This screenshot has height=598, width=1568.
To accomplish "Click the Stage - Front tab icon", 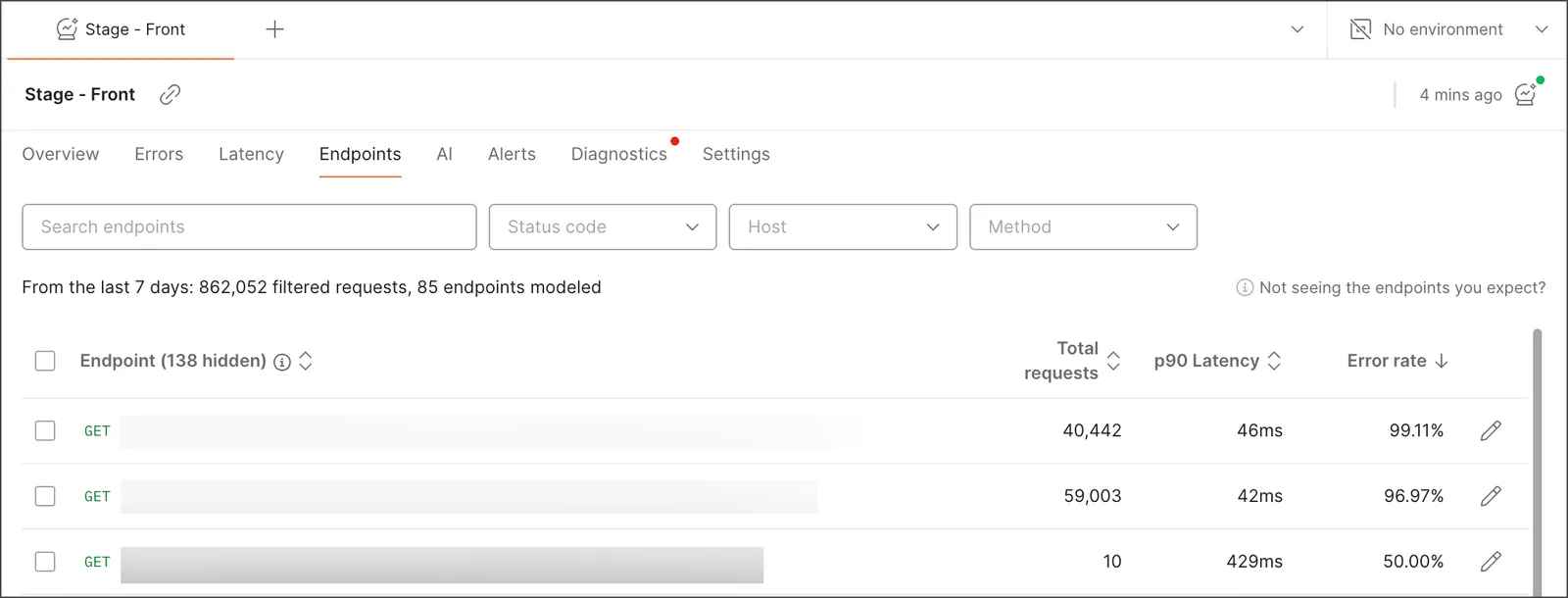I will (67, 29).
